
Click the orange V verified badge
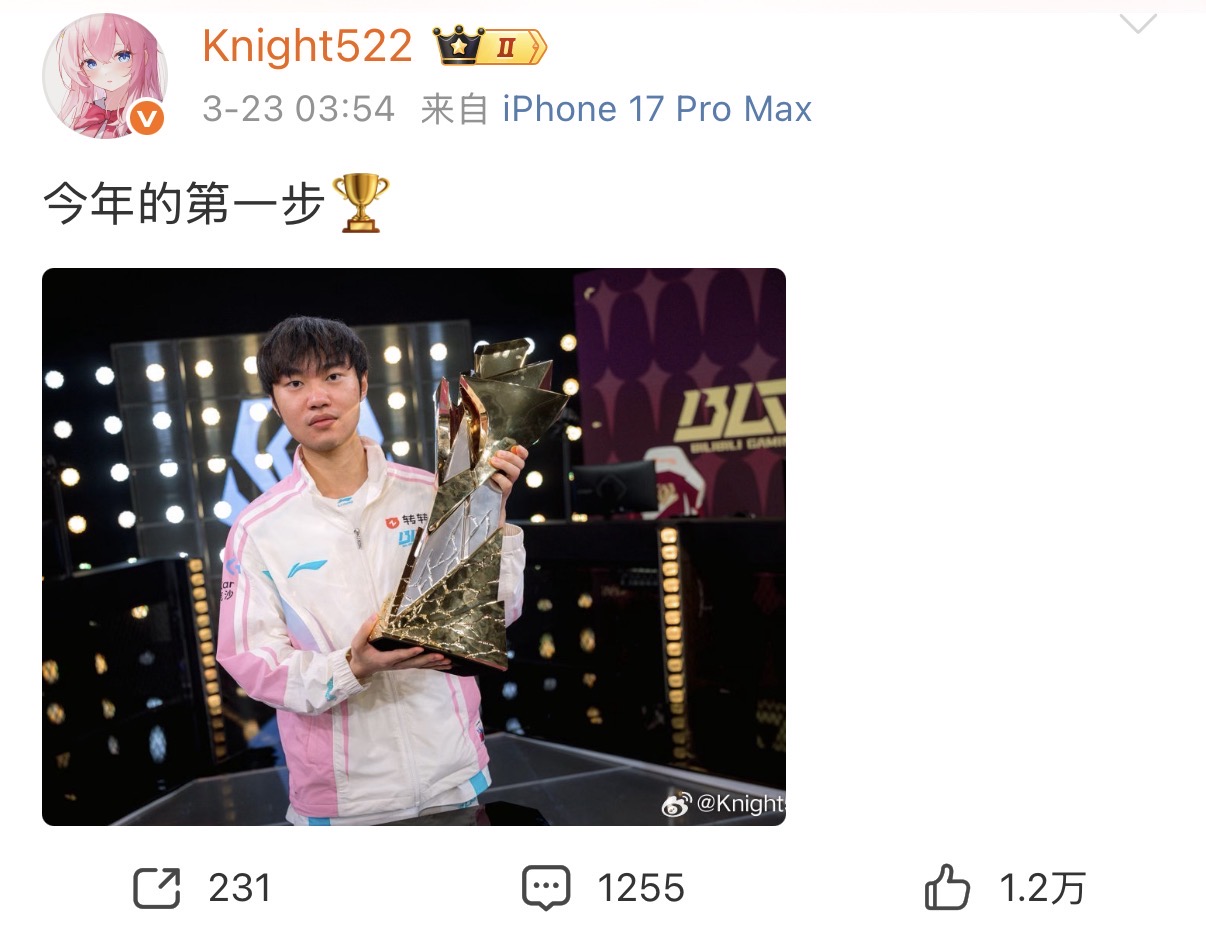147,120
